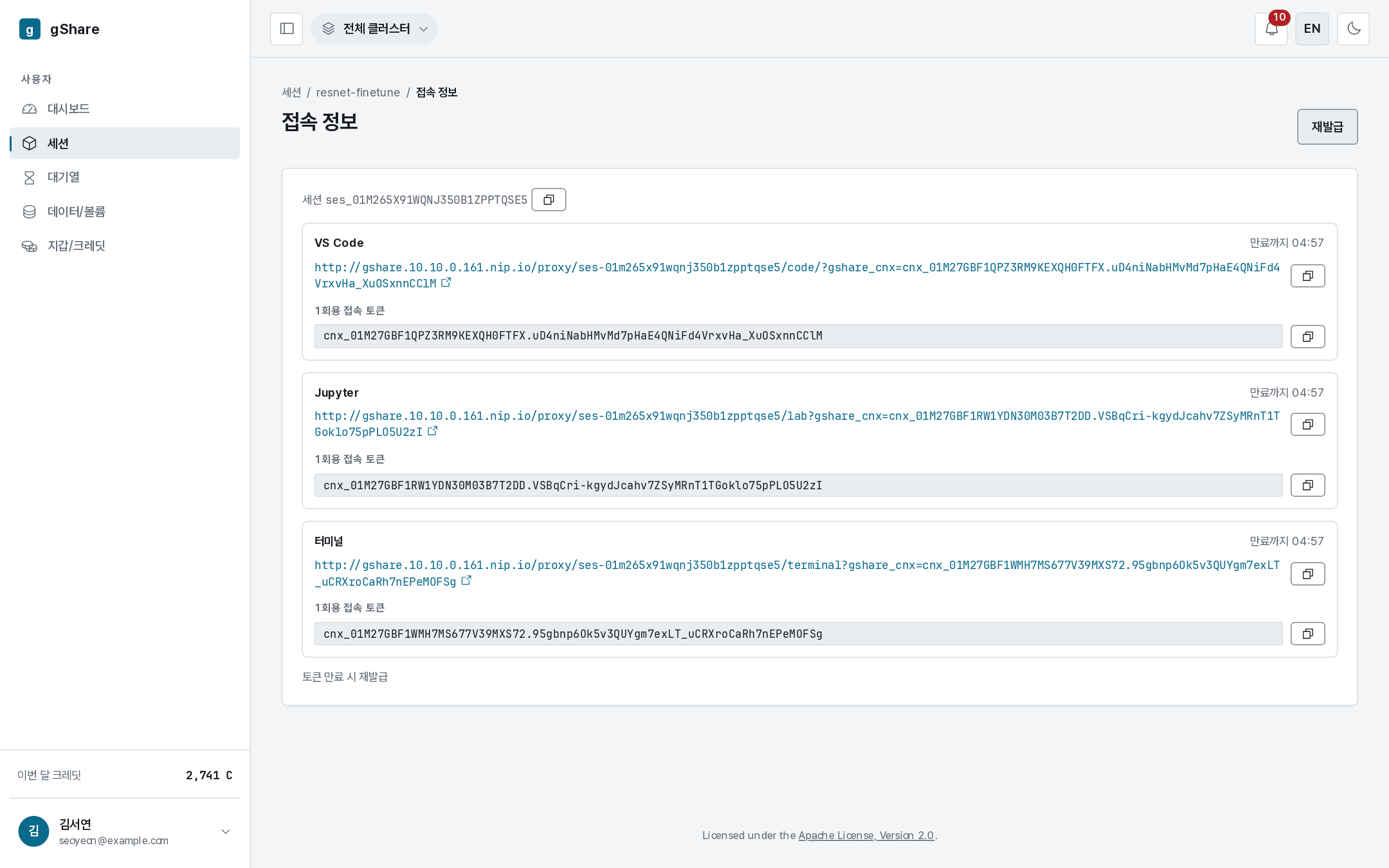Click the gShare logo
The width and height of the screenshot is (1389, 868).
tap(59, 29)
